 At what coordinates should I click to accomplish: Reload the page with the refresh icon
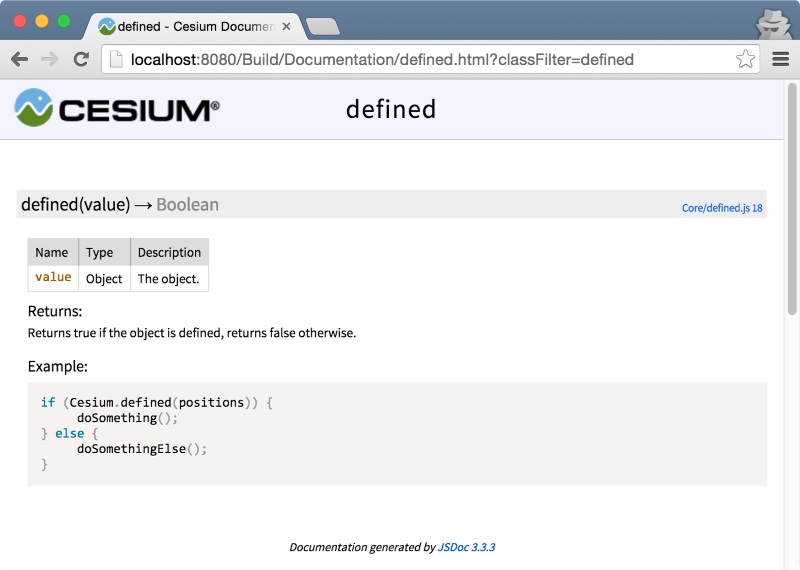tap(81, 60)
